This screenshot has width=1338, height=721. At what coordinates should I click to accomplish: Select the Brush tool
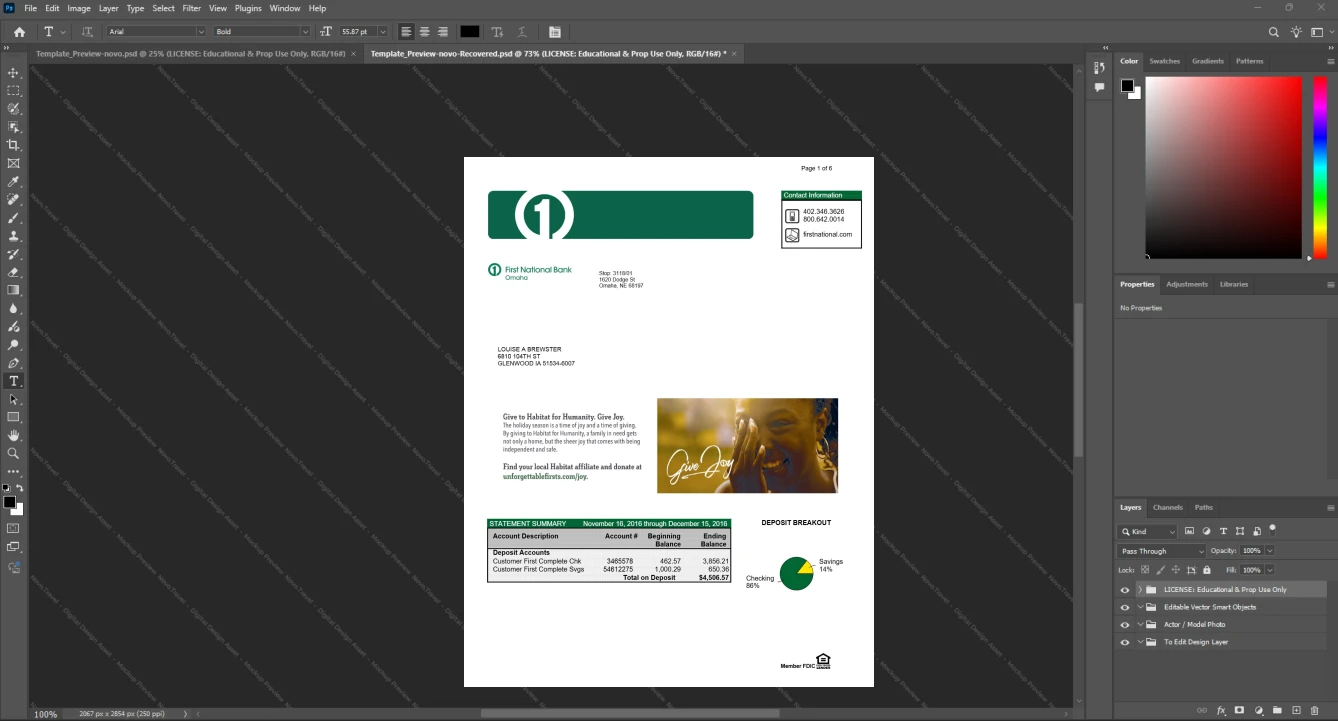pos(14,218)
